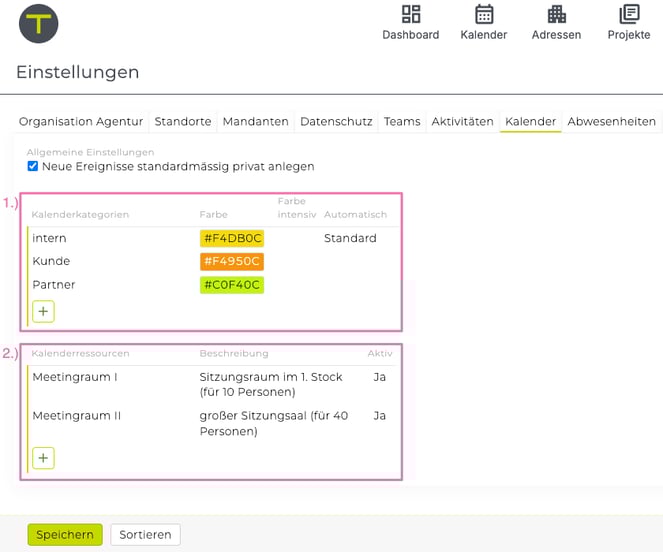Open the Kalender icon in top navigation
This screenshot has width=663, height=552.
[x=484, y=14]
